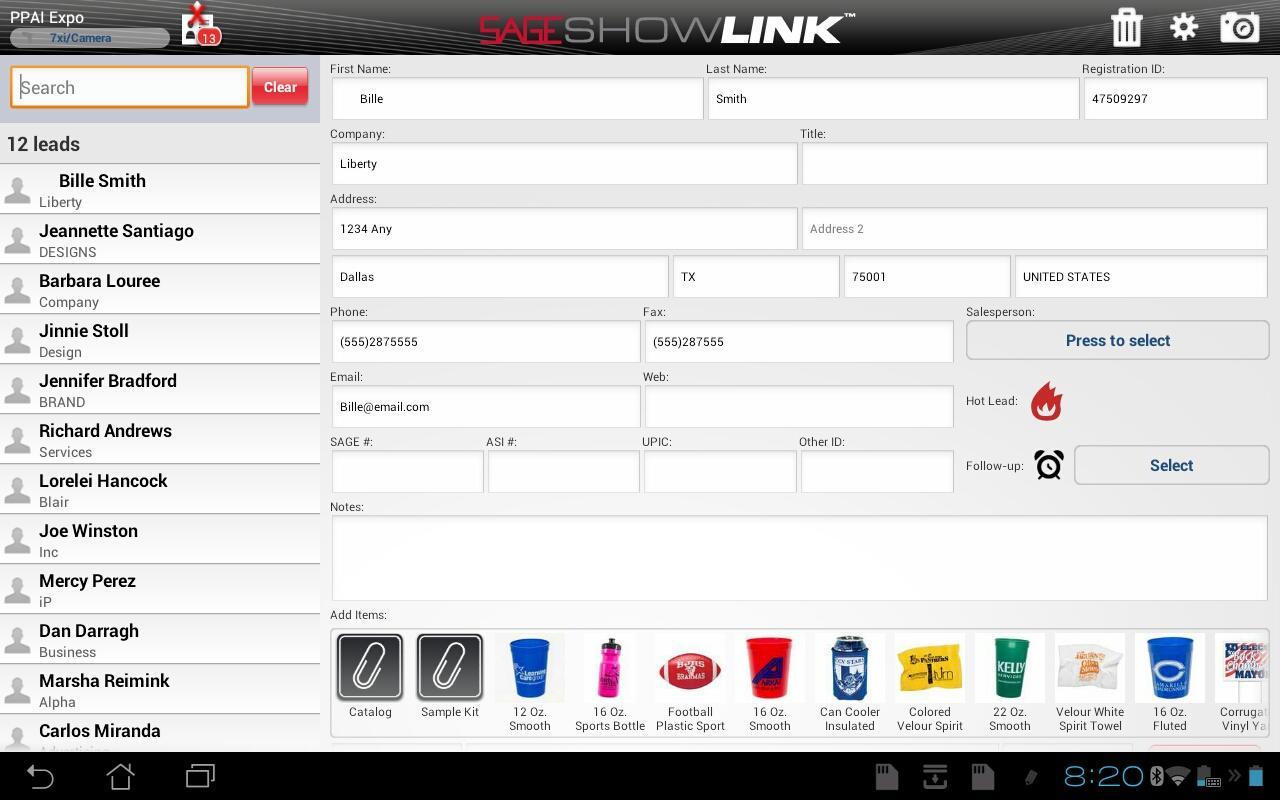The height and width of the screenshot is (800, 1280).
Task: Tap the Android back button
Action: [40, 776]
